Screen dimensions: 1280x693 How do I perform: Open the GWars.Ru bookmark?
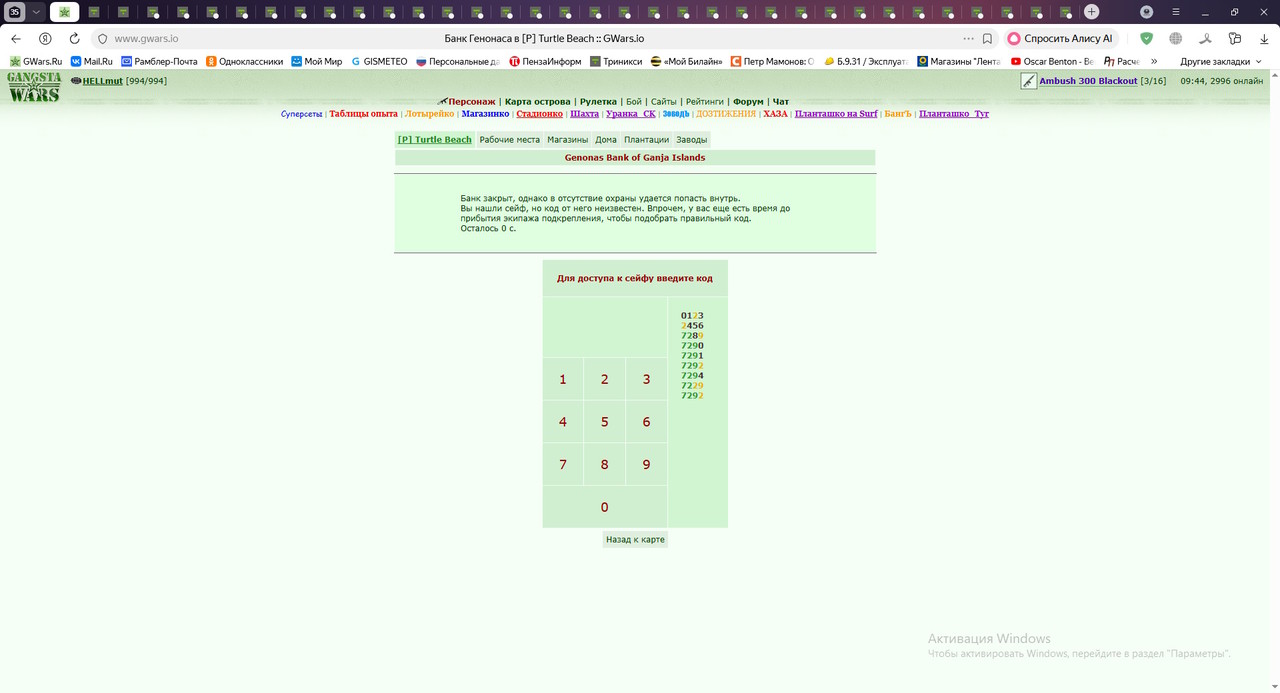click(36, 61)
